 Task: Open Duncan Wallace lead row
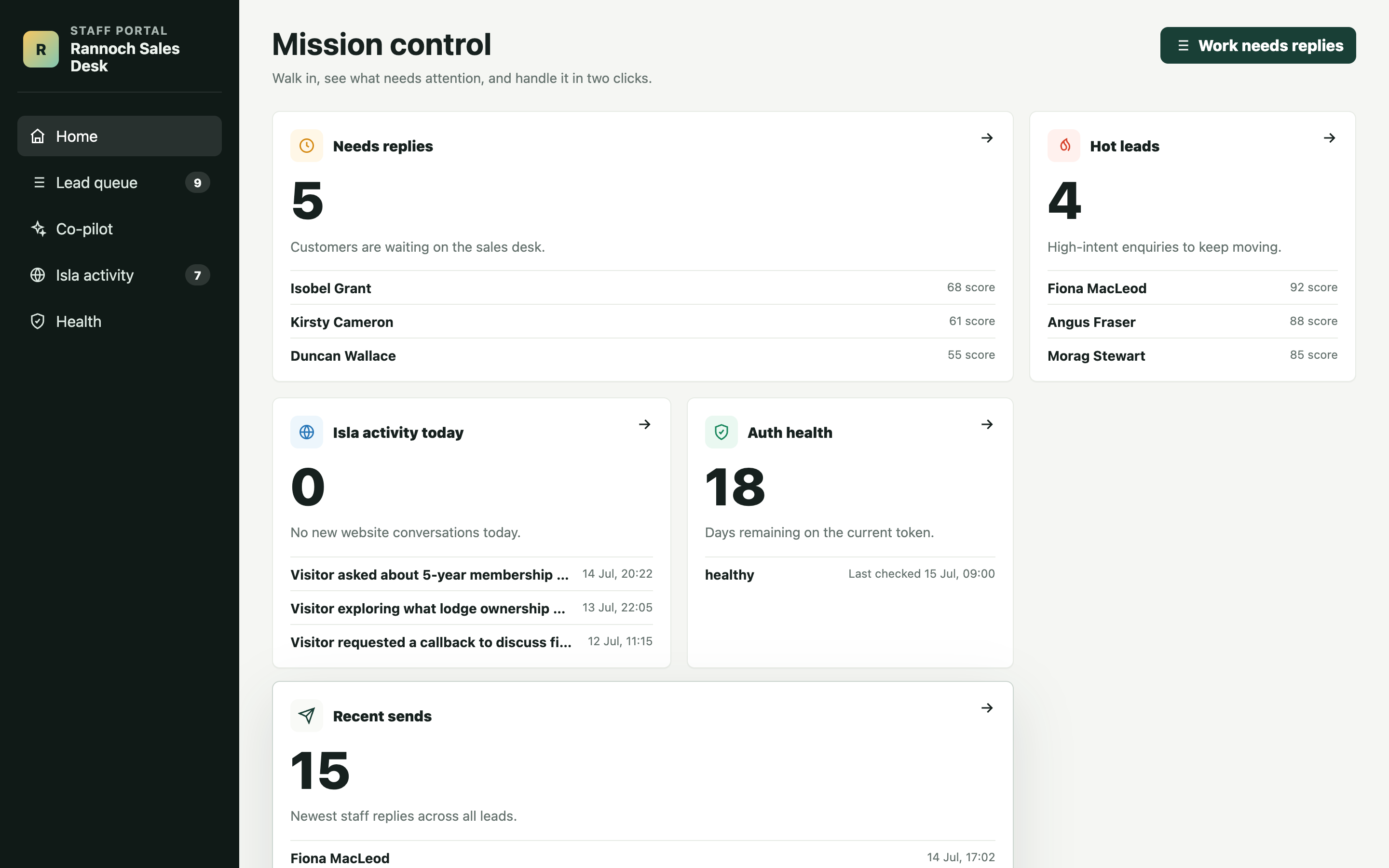click(642, 355)
